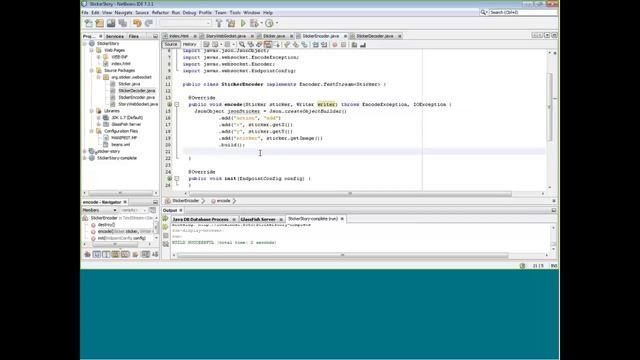
Task: Run the project with green arrow
Action: [x=243, y=23]
